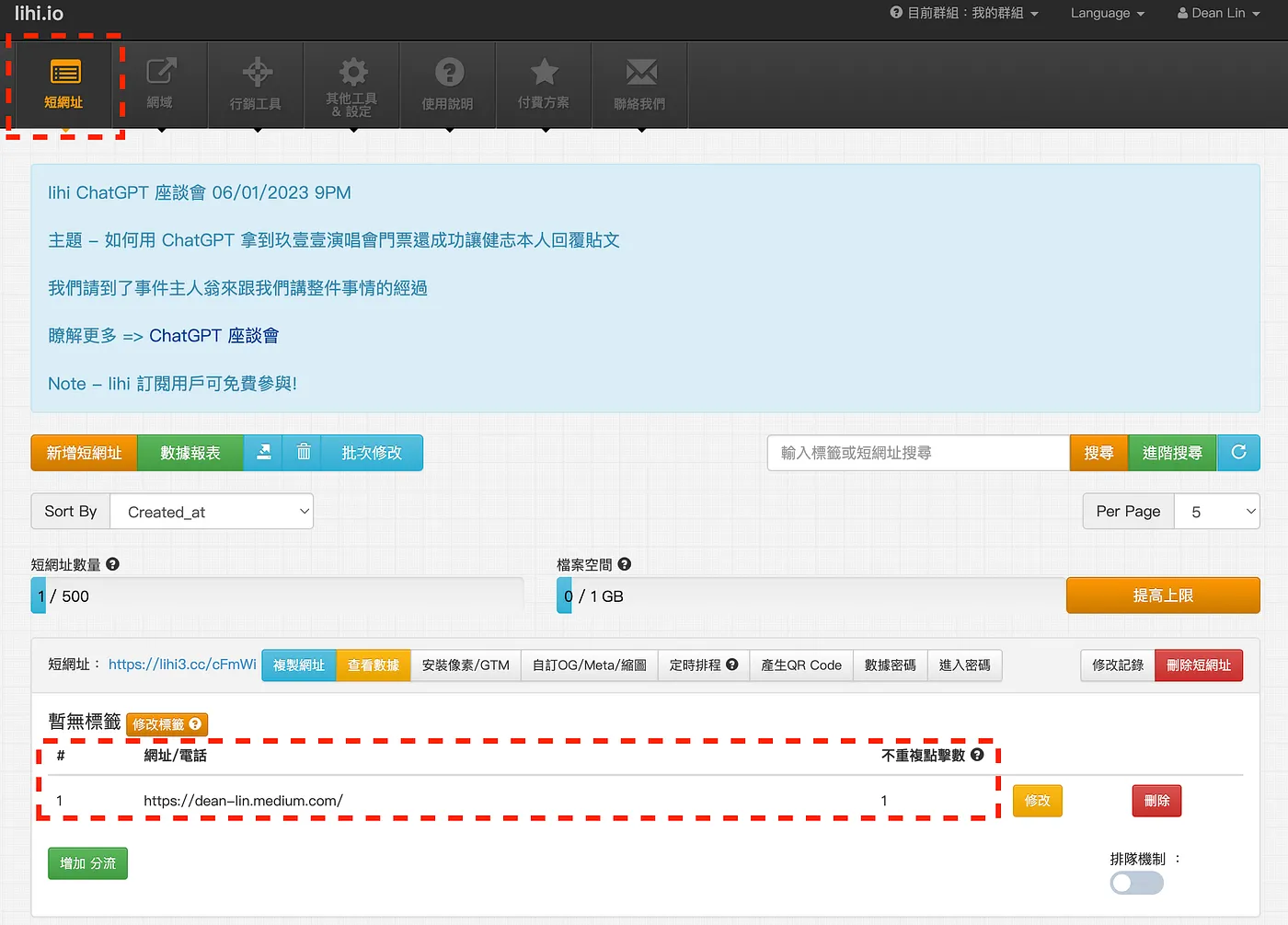Screen dimensions: 1288x925
Task: Open the 定時排程 option
Action: coord(704,665)
